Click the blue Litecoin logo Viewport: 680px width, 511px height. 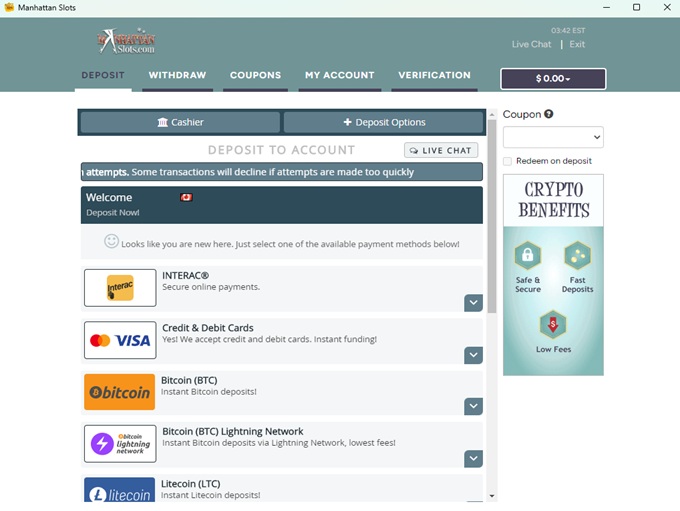click(x=120, y=491)
